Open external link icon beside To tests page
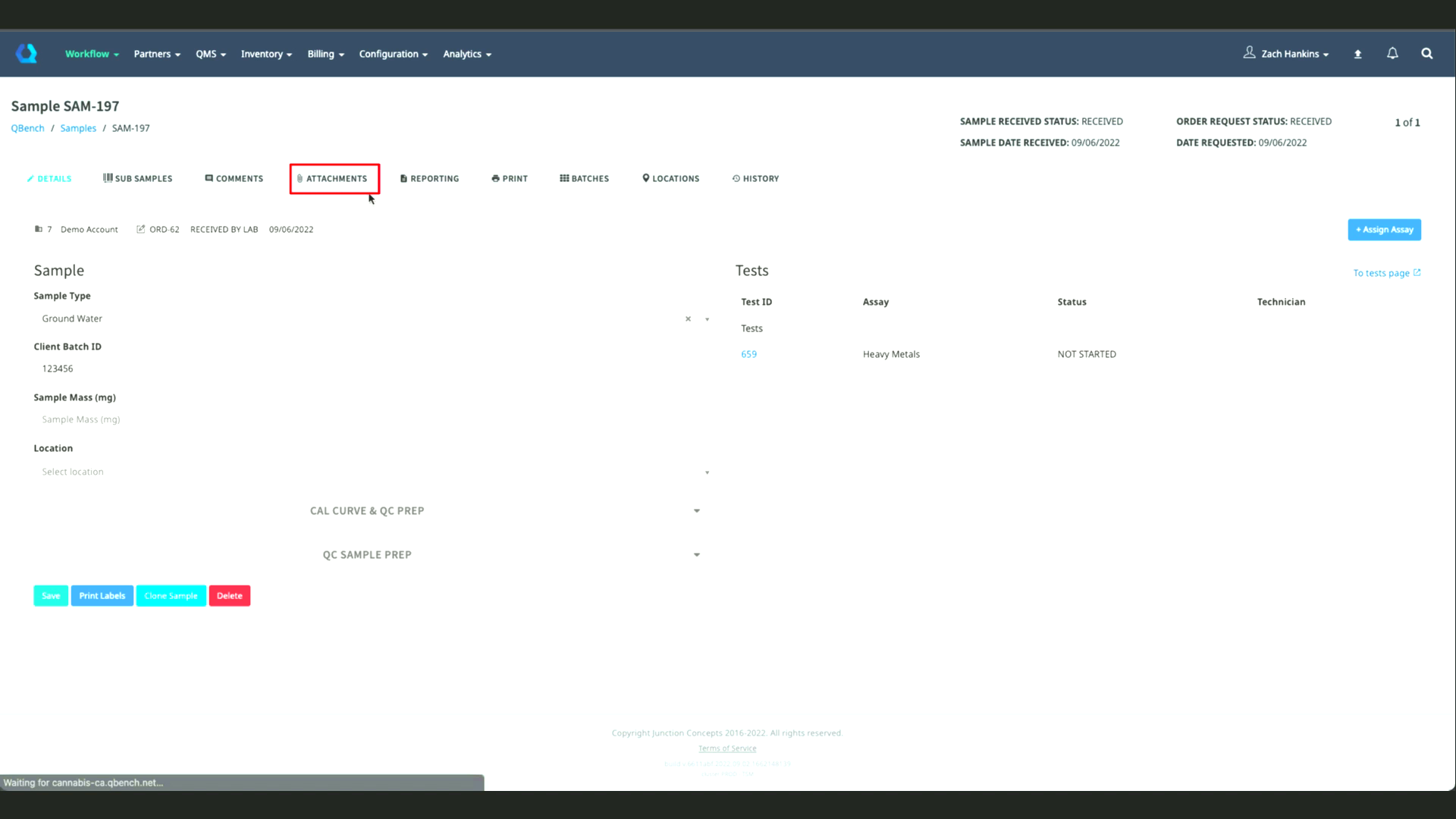1456x819 pixels. (x=1417, y=272)
